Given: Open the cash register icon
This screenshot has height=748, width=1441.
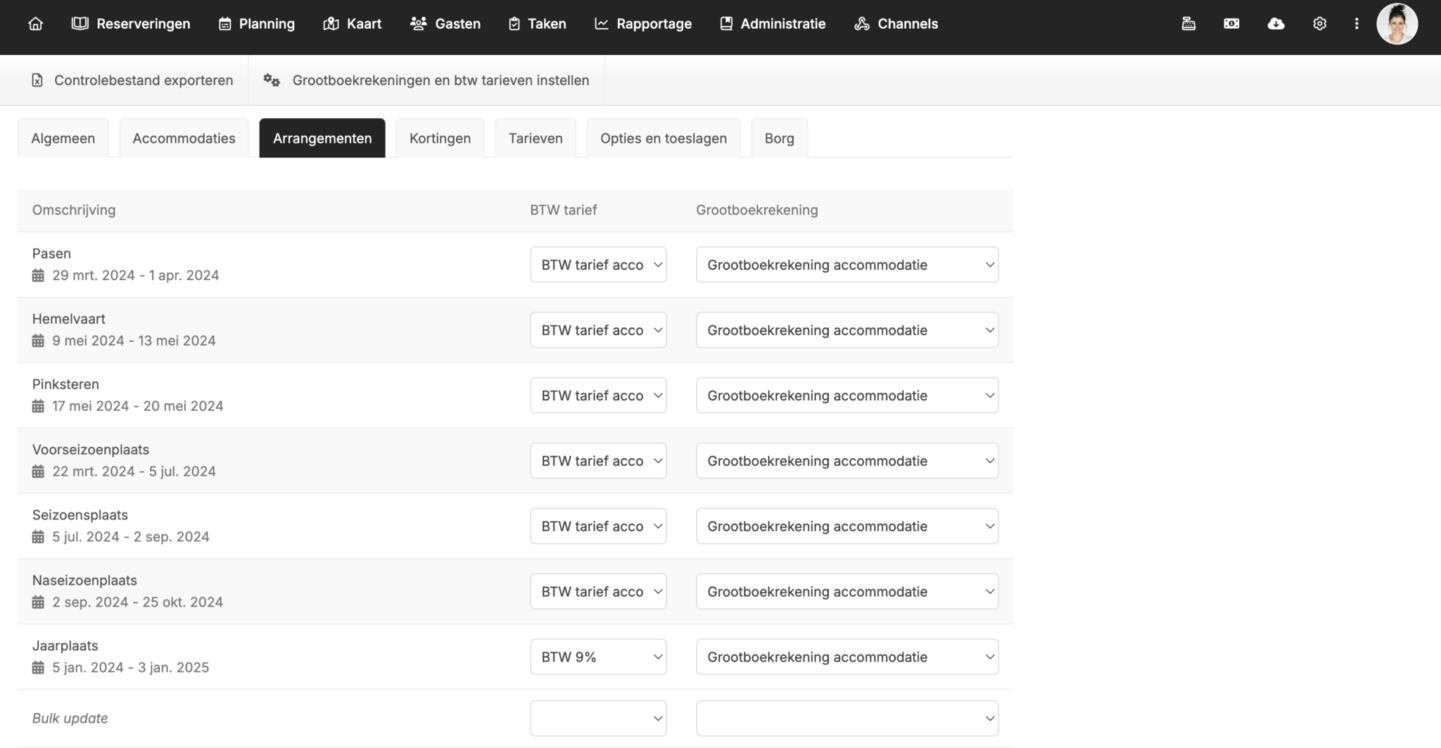Looking at the screenshot, I should click(x=1188, y=24).
